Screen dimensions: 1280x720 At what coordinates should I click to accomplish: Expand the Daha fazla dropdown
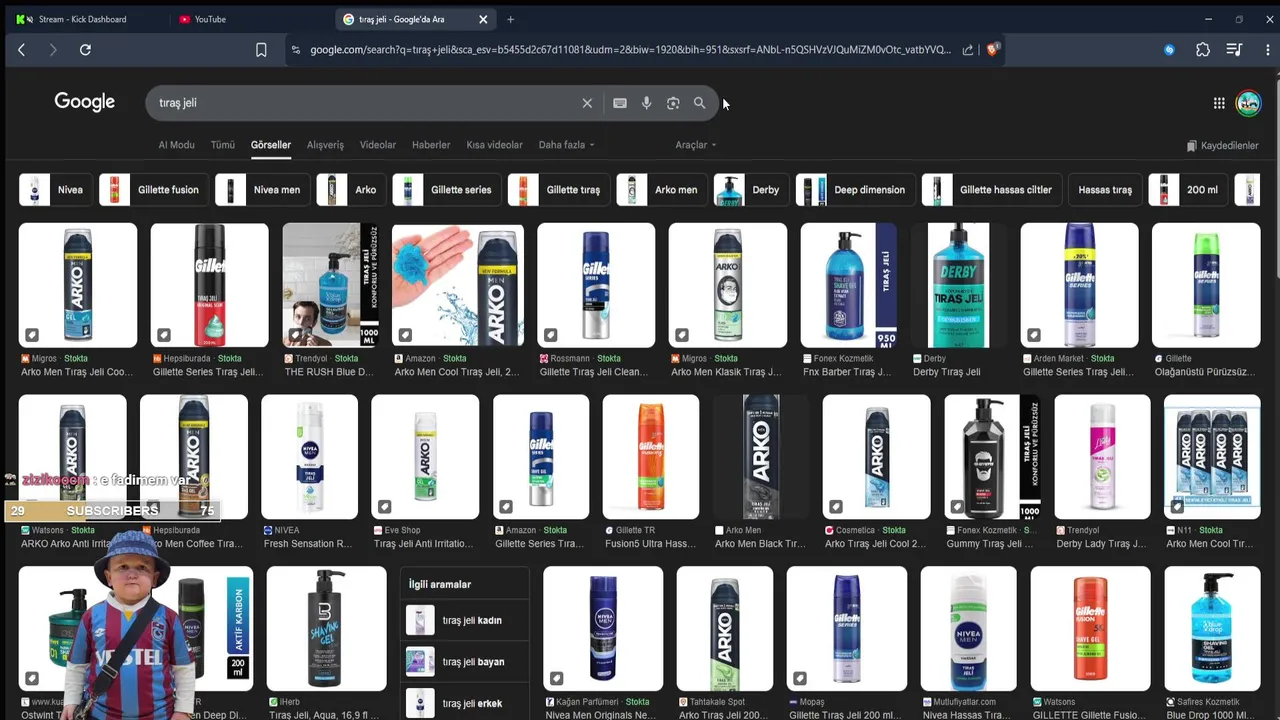pos(566,145)
